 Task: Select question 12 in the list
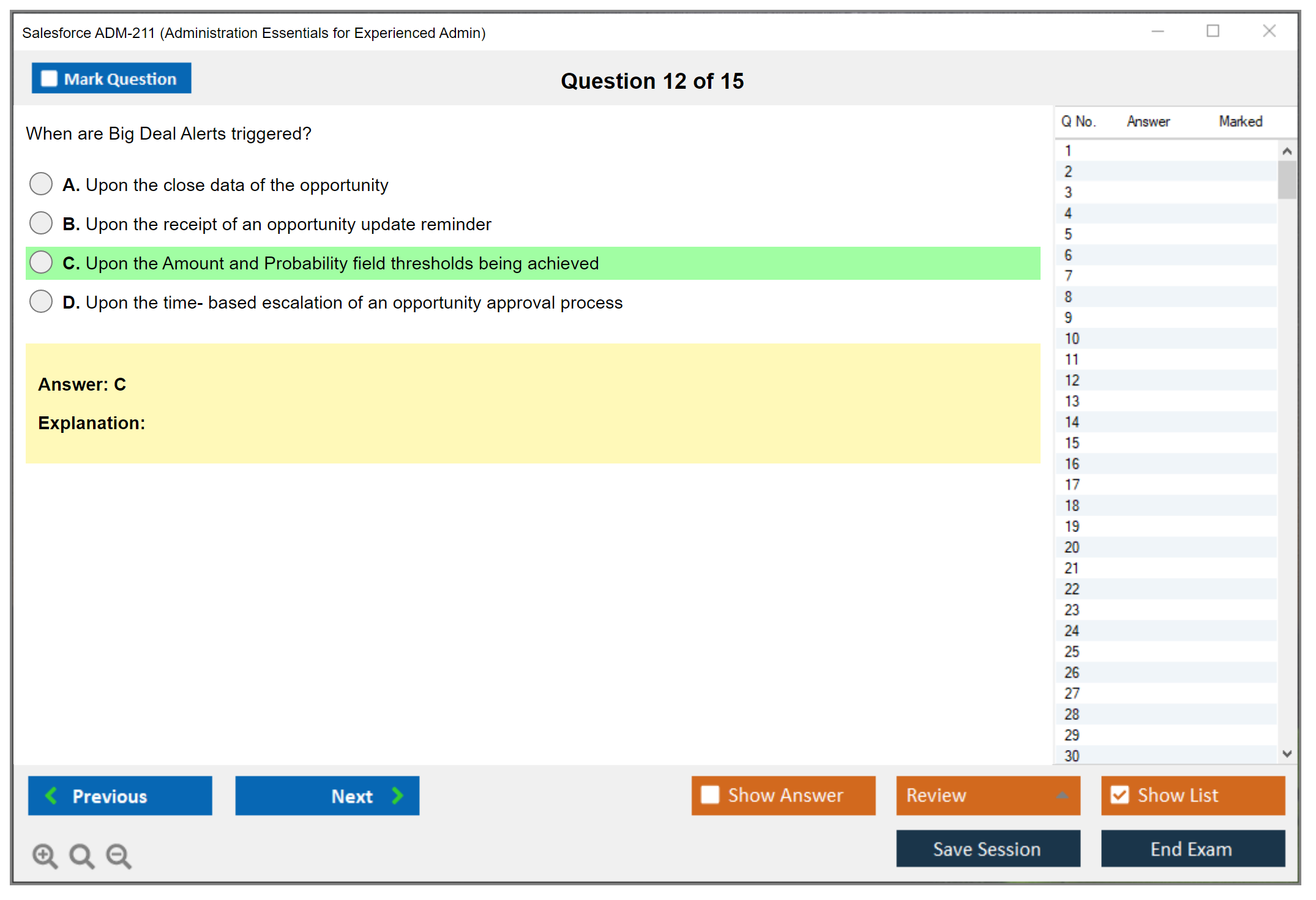click(x=1072, y=380)
